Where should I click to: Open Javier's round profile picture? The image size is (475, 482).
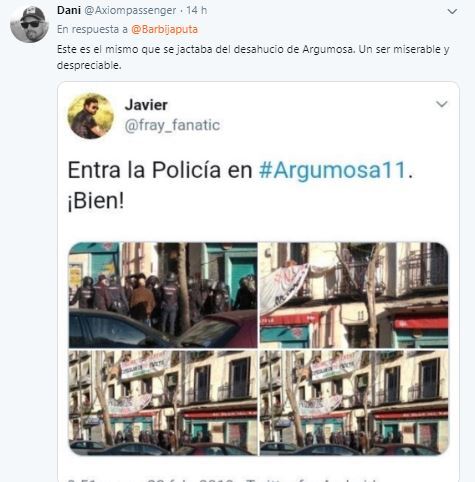(x=91, y=116)
